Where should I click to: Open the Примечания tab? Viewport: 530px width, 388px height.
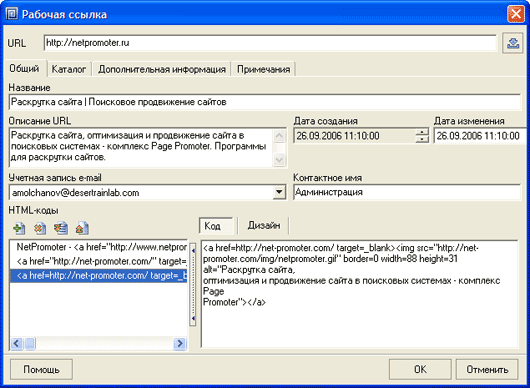(264, 69)
